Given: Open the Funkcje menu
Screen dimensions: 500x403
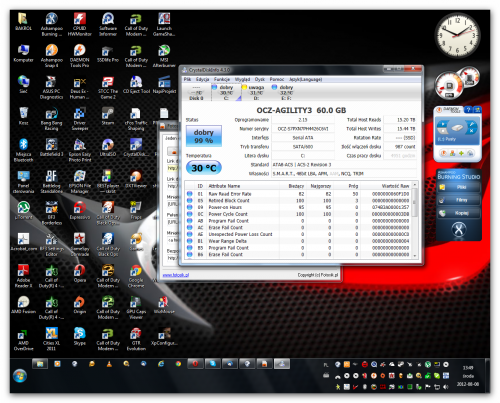Looking at the screenshot, I should click(x=222, y=79).
